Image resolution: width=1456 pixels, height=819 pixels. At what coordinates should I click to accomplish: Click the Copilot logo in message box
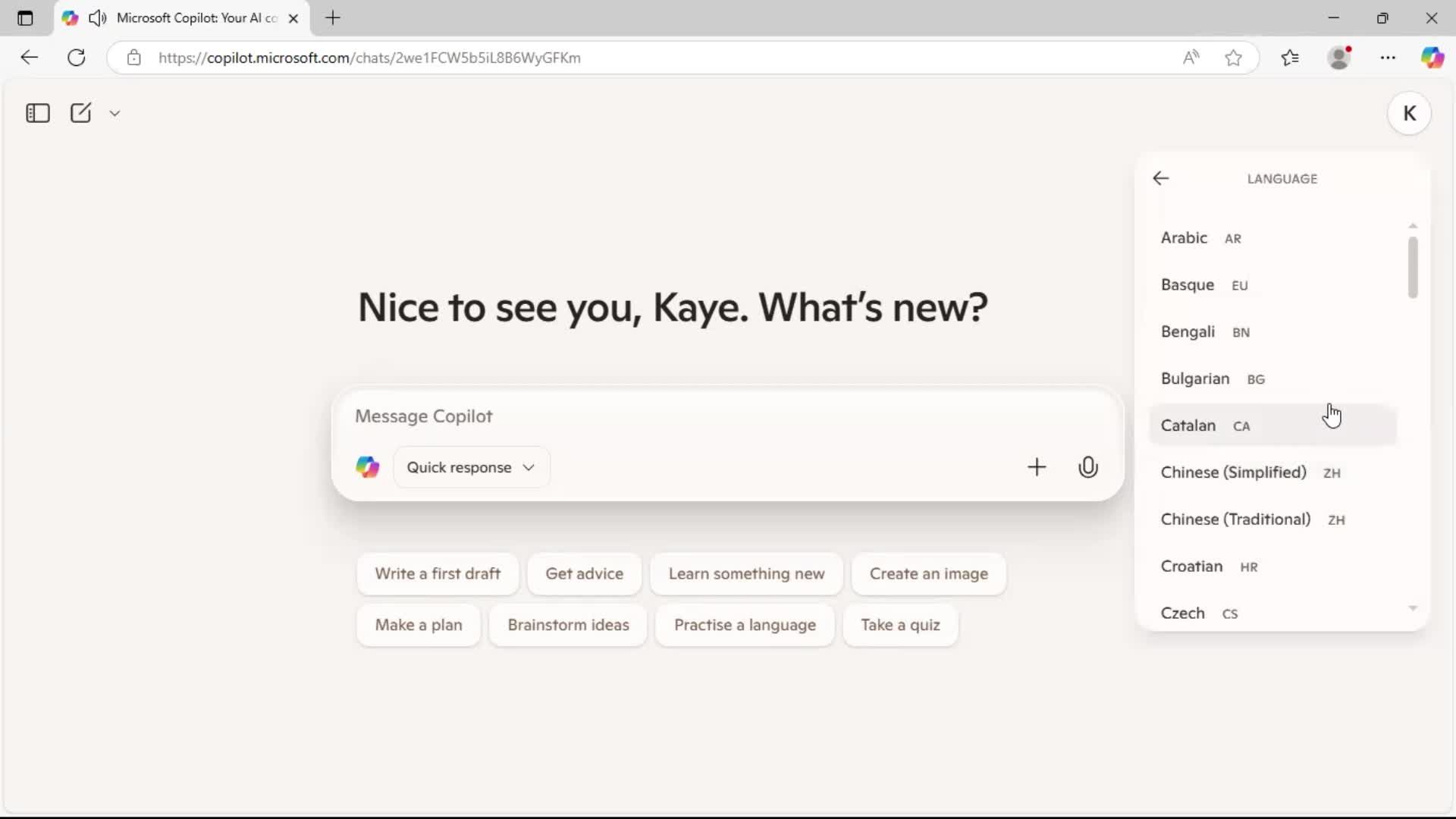[368, 467]
